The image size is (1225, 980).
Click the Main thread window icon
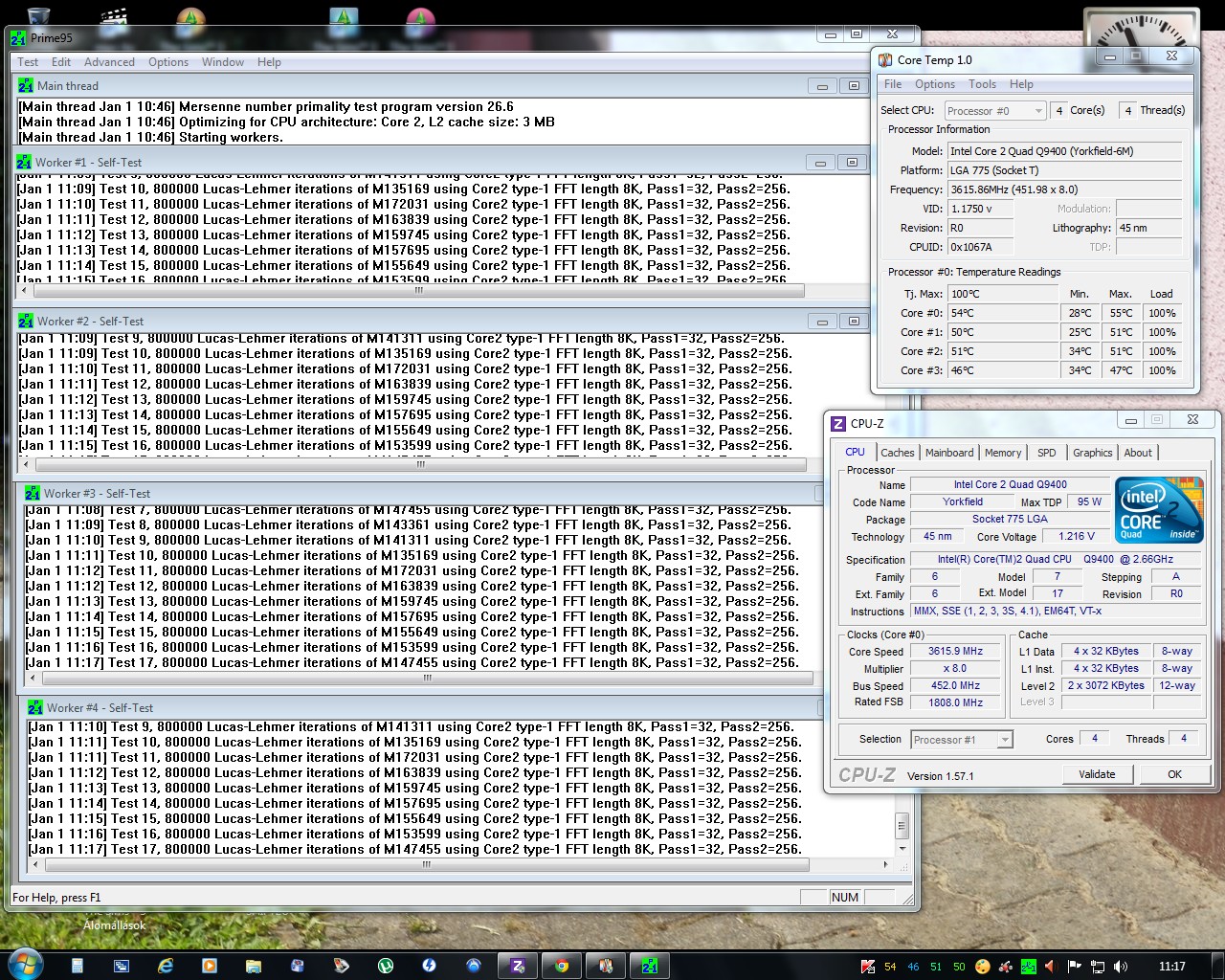click(25, 85)
